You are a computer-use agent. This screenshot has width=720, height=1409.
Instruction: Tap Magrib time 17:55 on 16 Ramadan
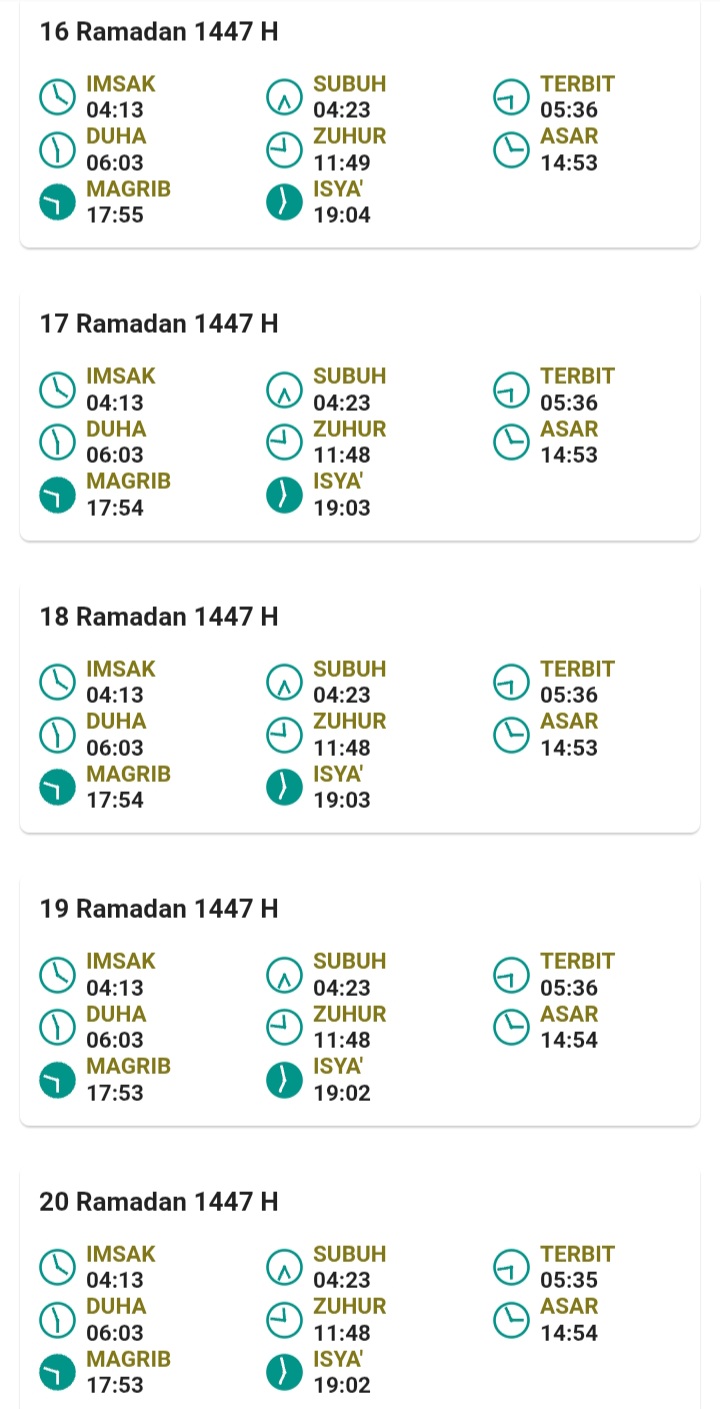pos(115,215)
